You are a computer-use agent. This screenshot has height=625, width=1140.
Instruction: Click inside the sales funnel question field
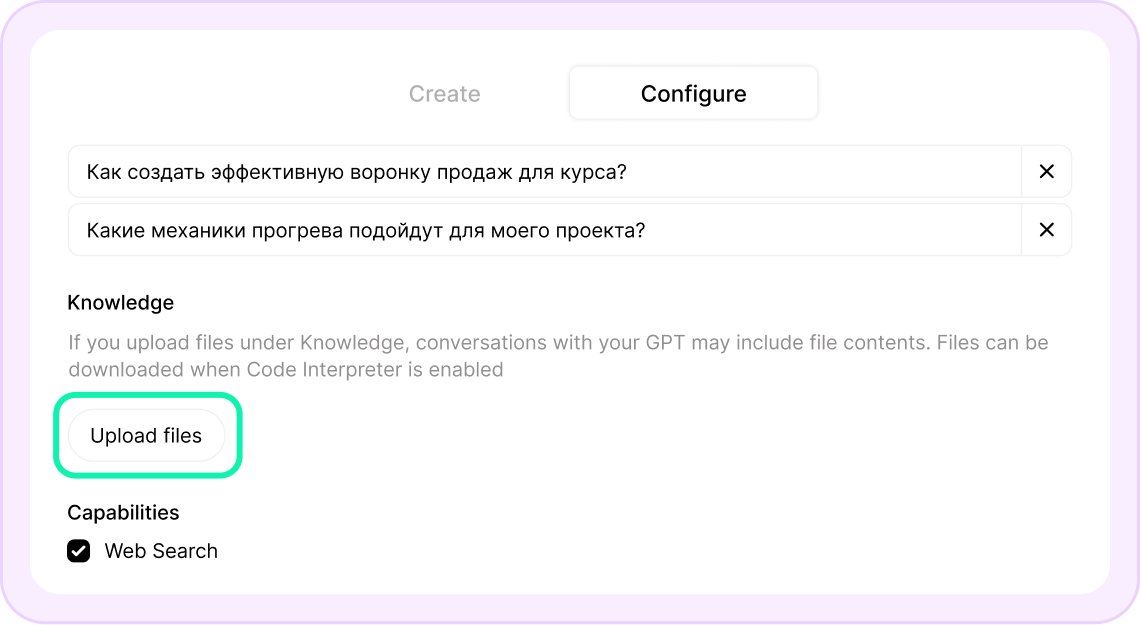point(500,171)
